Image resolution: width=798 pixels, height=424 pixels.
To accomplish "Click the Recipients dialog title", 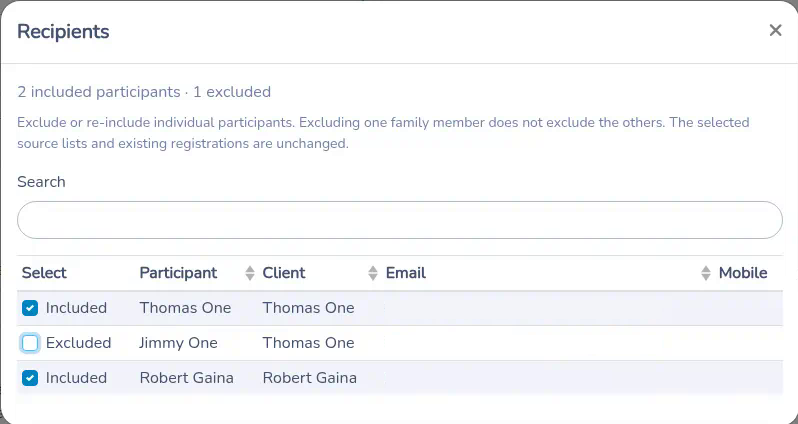I will [x=63, y=32].
